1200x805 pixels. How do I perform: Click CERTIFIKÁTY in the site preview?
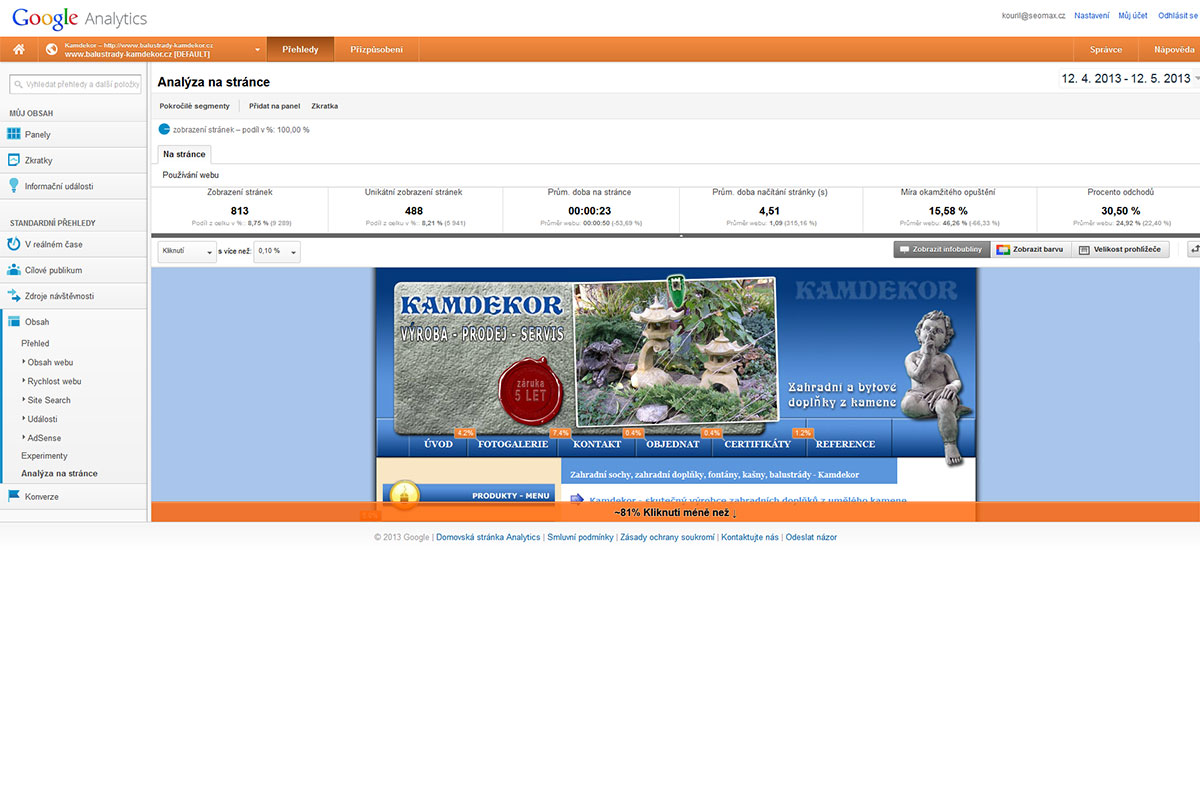tap(757, 444)
